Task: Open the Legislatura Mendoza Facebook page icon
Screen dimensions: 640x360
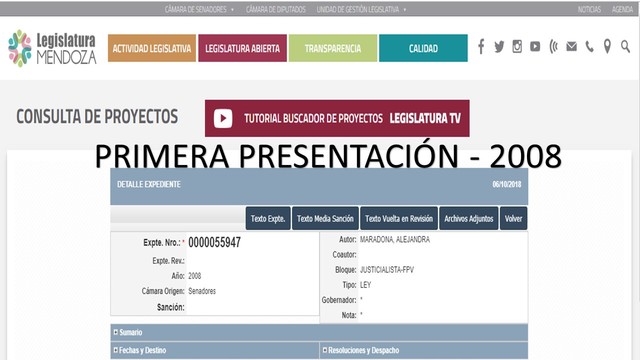Action: (x=481, y=47)
